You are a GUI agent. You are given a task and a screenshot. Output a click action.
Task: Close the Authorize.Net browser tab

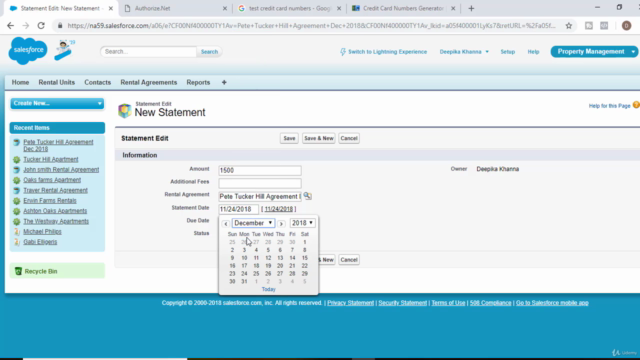click(x=224, y=8)
